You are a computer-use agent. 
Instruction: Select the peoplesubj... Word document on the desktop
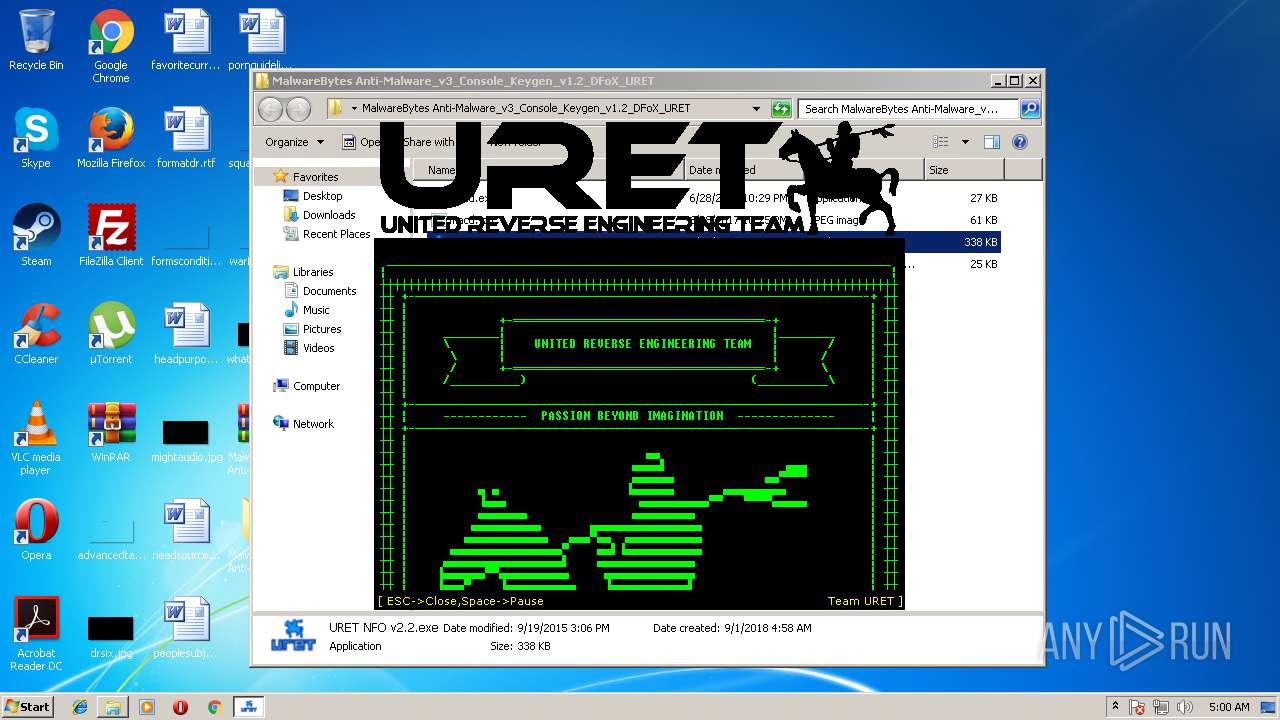[186, 628]
